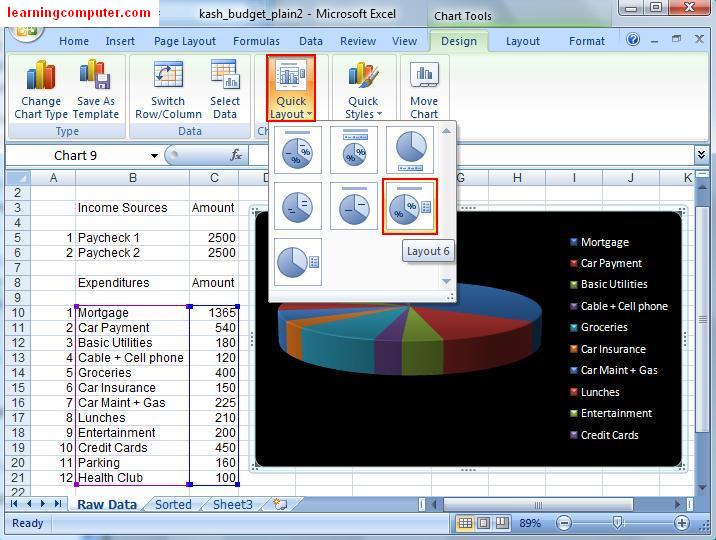Switch to Page Layout view in status bar

point(484,523)
